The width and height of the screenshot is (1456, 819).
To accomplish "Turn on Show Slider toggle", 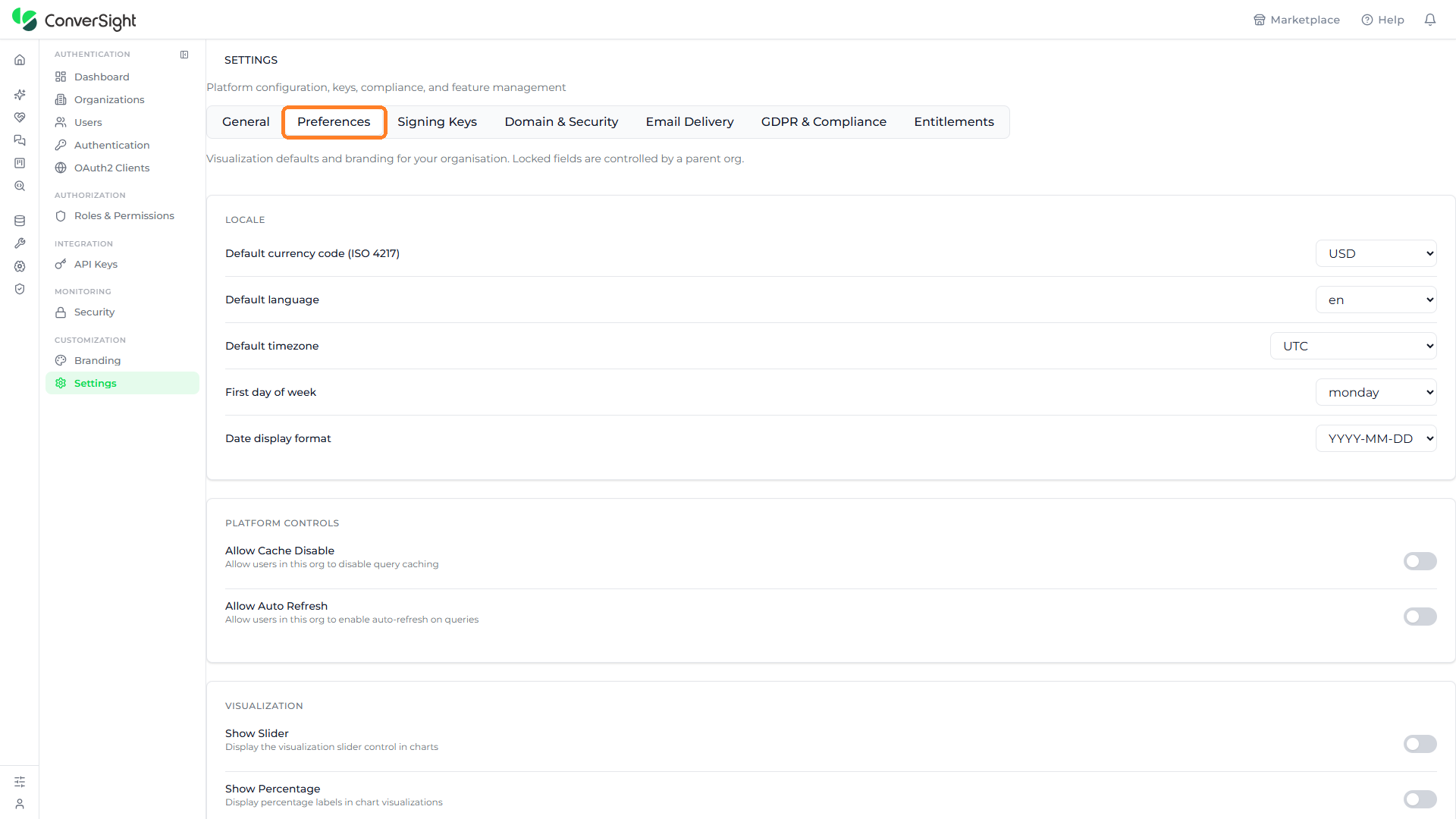I will coord(1420,744).
